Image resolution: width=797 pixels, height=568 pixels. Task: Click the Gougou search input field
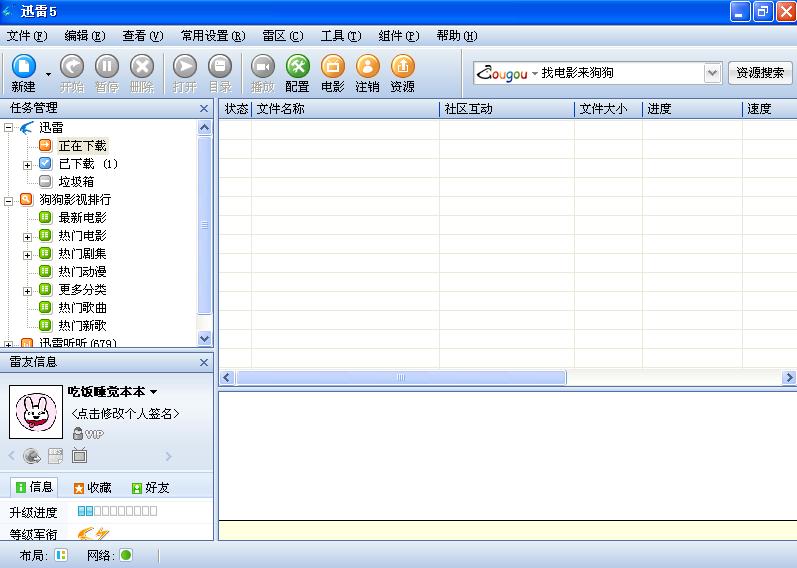(621, 73)
